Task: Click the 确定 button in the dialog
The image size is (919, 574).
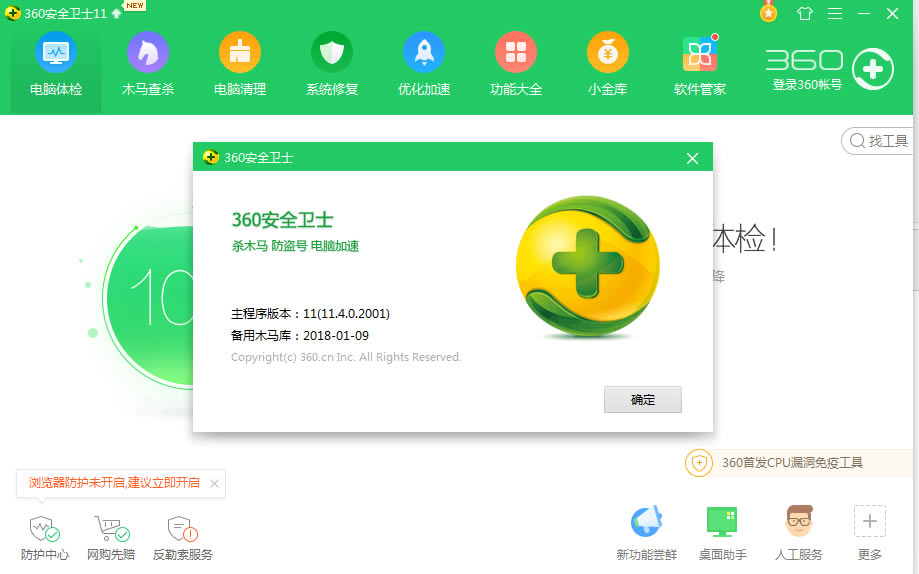Action: click(x=642, y=399)
